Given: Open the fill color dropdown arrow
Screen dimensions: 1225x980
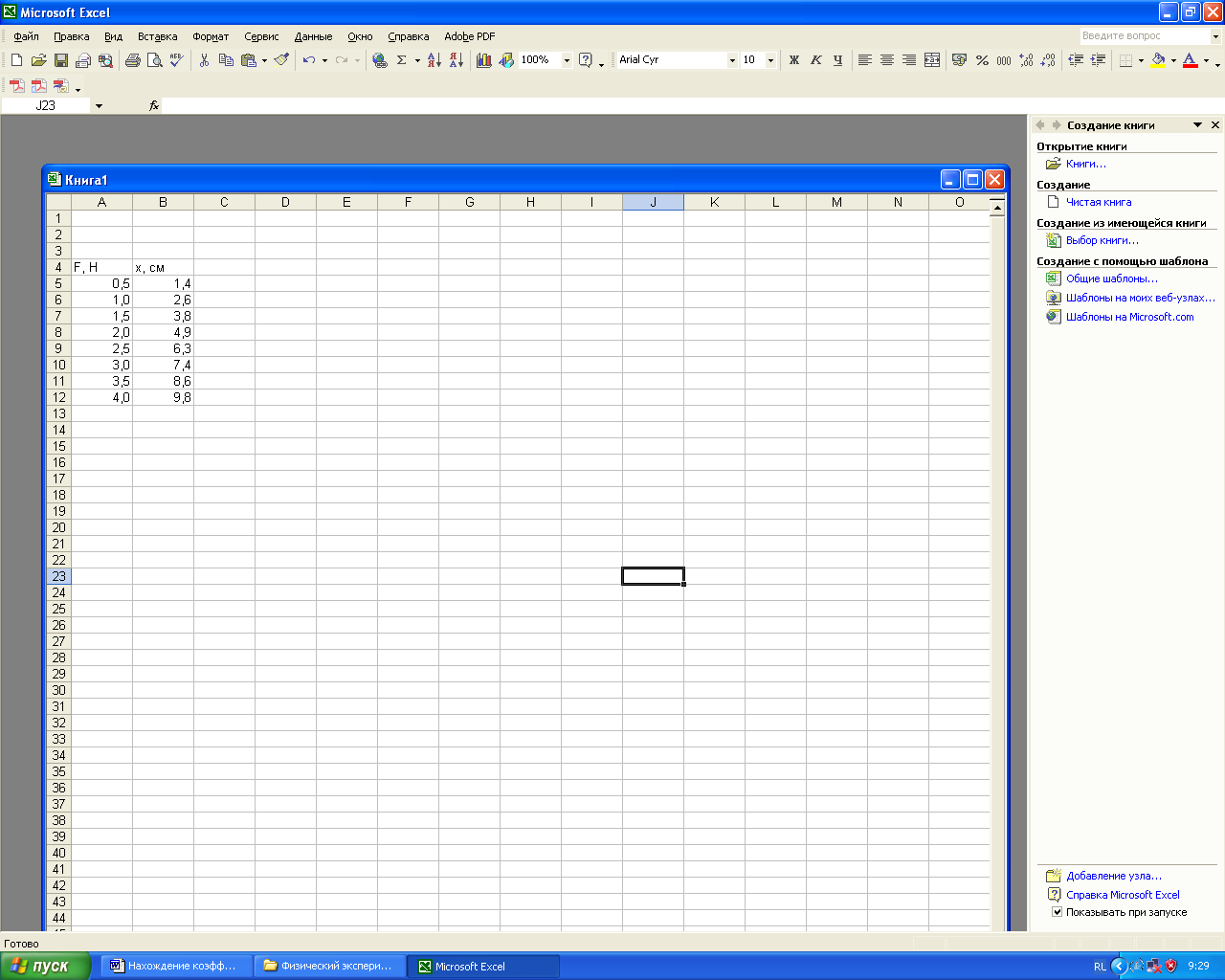Looking at the screenshot, I should 1173,60.
